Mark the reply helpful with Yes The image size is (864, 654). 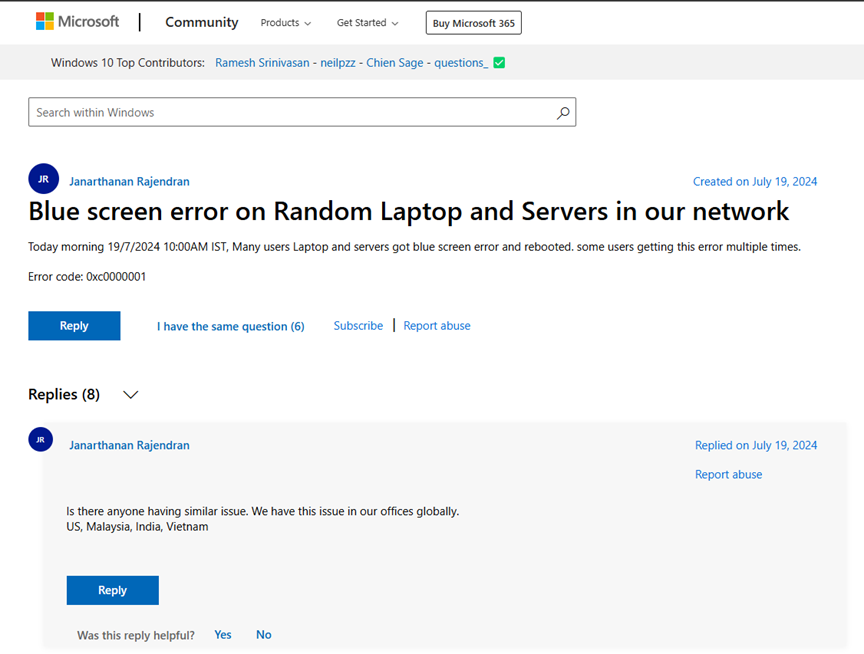click(x=223, y=635)
